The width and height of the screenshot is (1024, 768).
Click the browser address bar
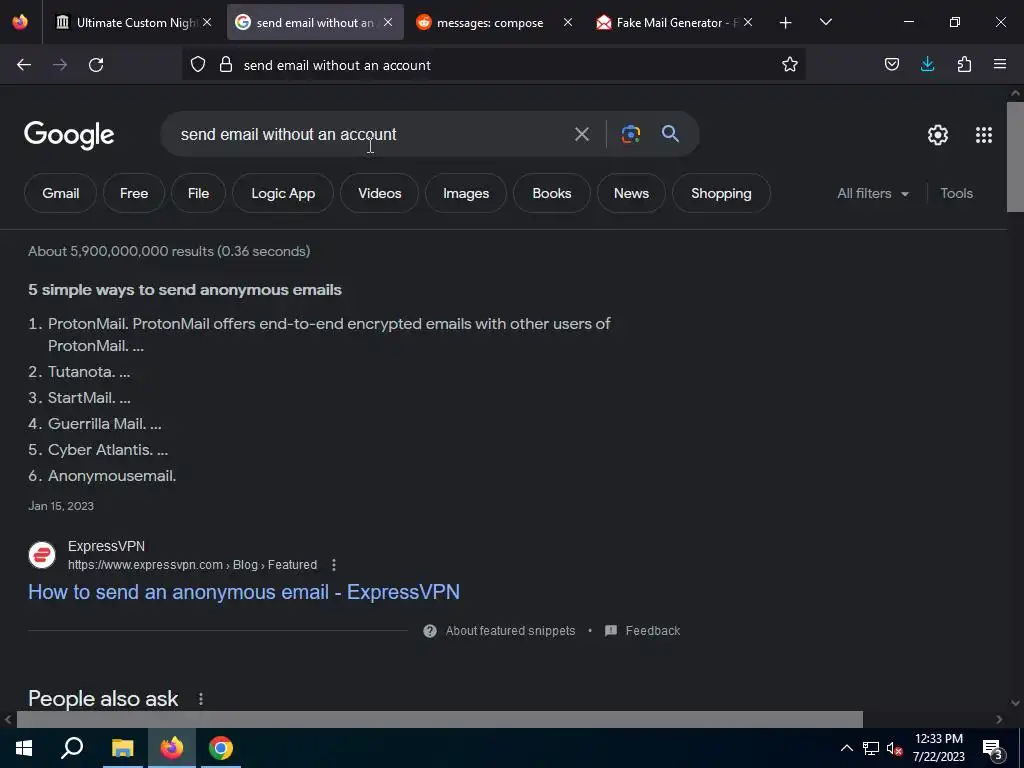496,65
